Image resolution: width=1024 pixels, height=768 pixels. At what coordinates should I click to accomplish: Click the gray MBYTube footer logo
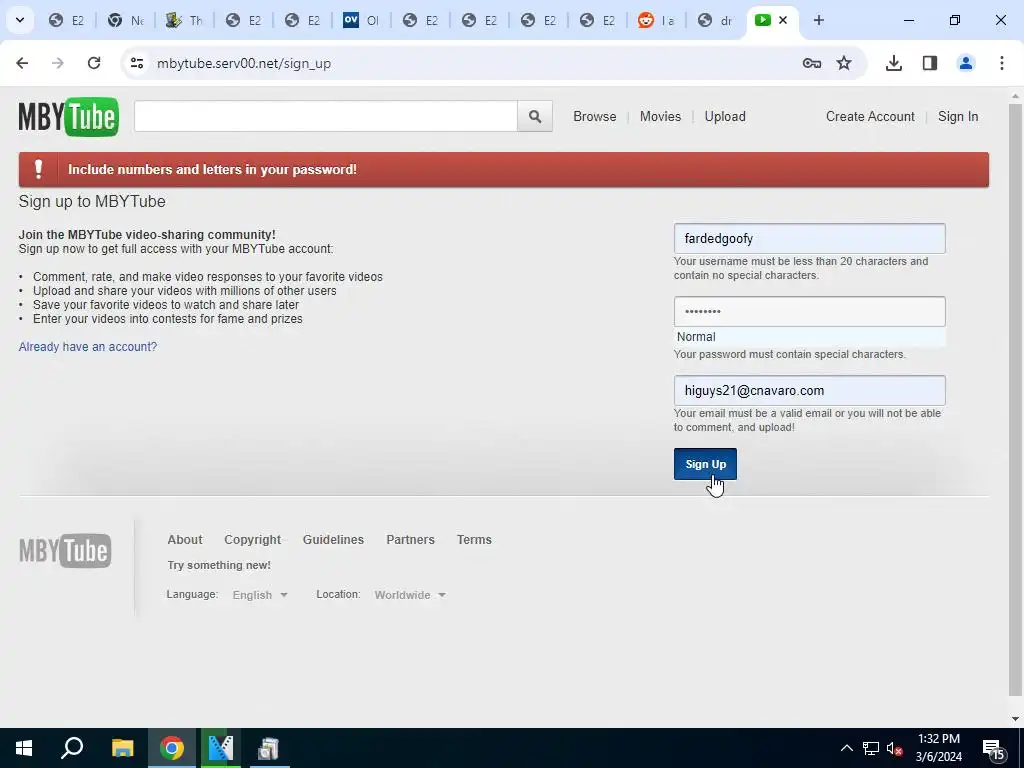tap(65, 551)
